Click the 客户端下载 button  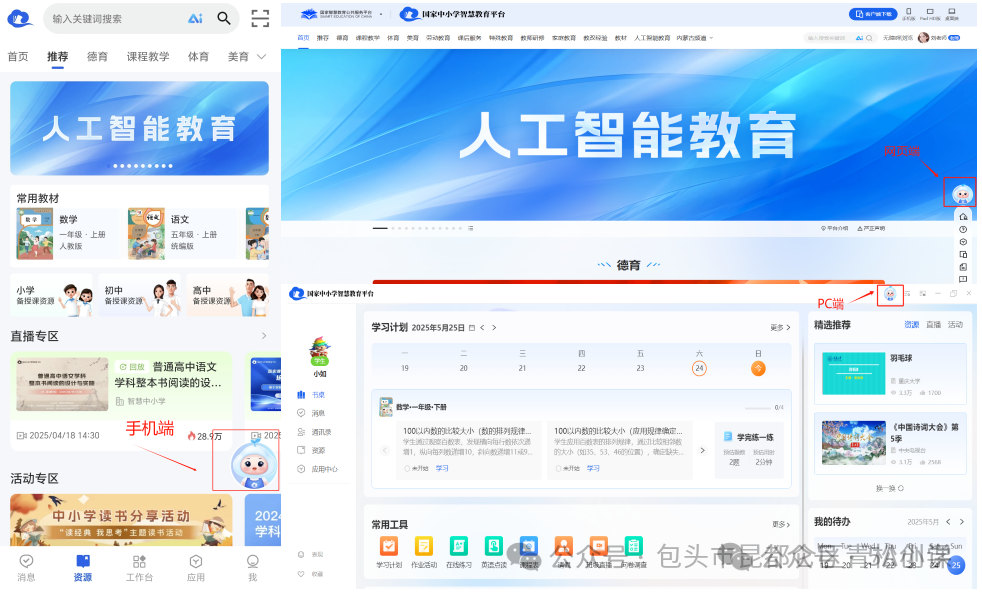click(x=871, y=14)
